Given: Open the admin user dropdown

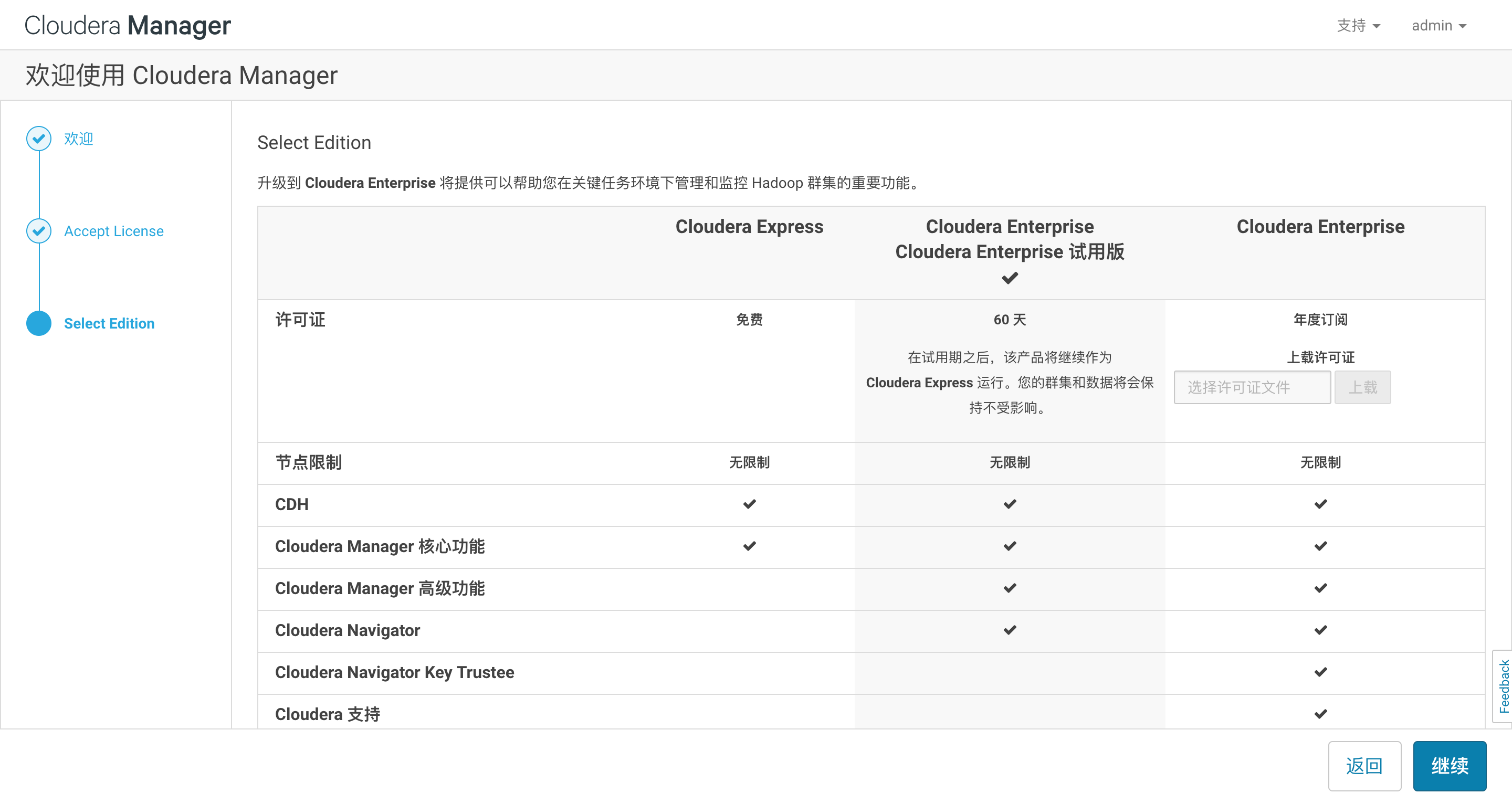Looking at the screenshot, I should click(1438, 26).
